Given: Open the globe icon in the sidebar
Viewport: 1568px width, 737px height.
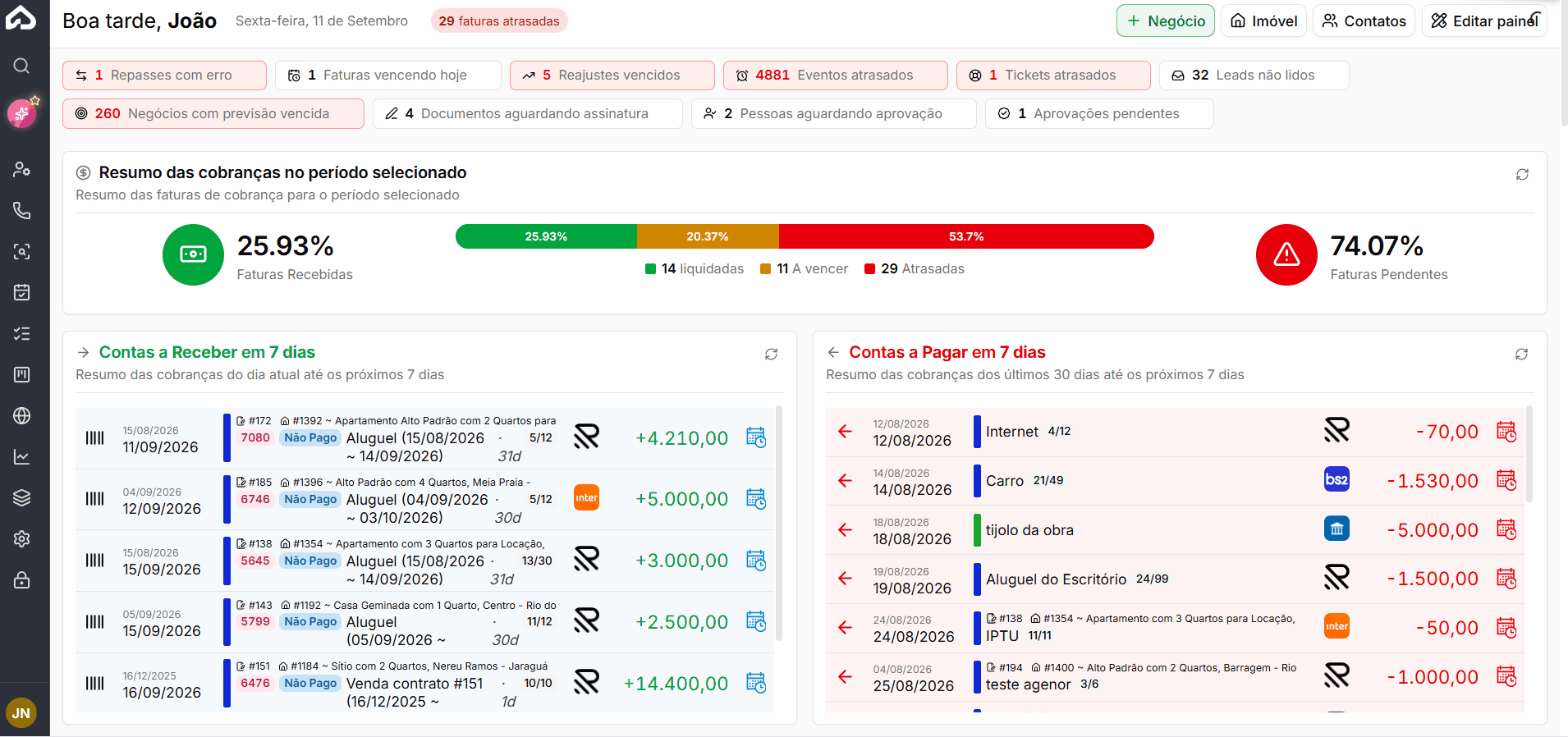Looking at the screenshot, I should coord(22,415).
